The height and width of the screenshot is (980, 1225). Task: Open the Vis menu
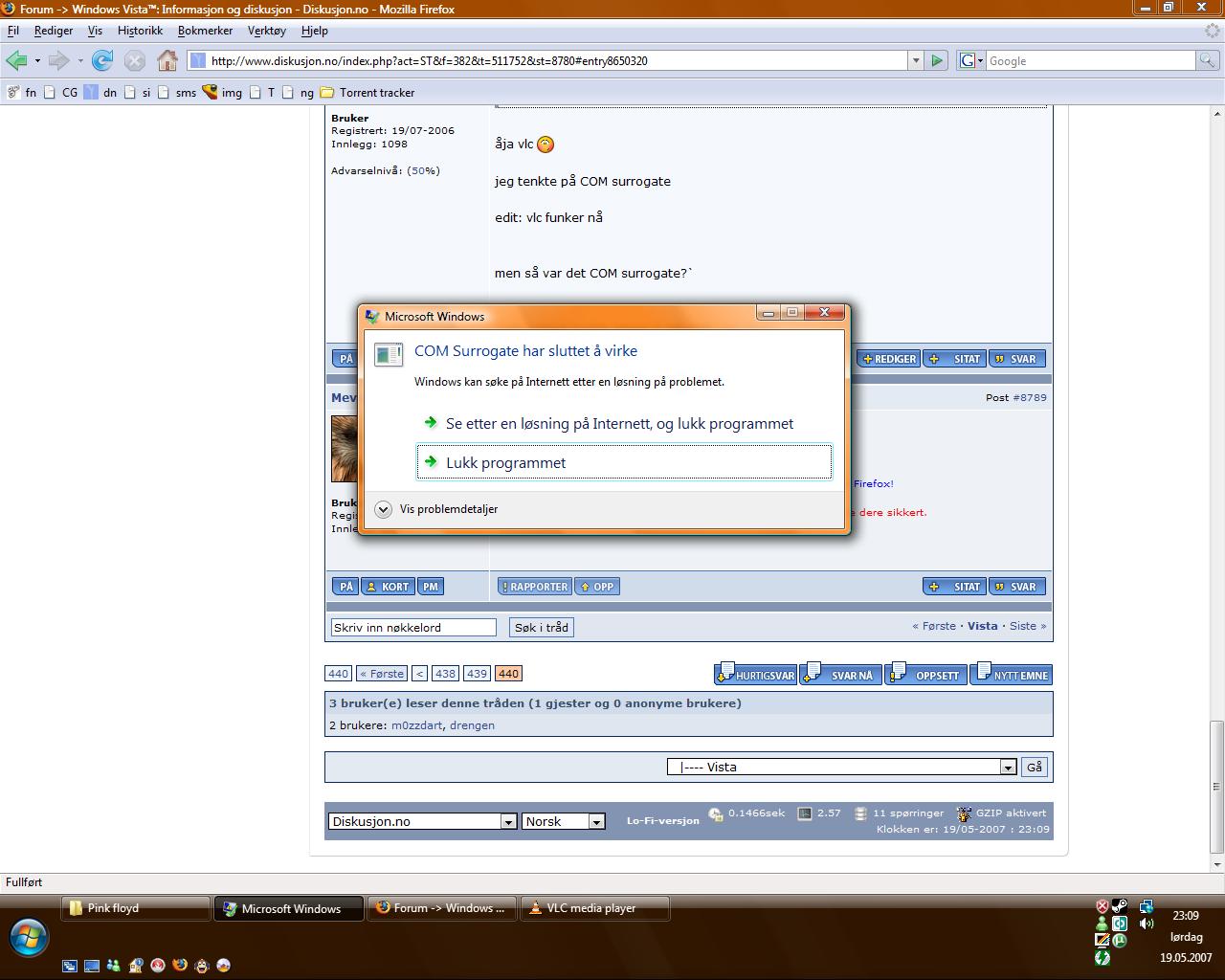(x=95, y=31)
